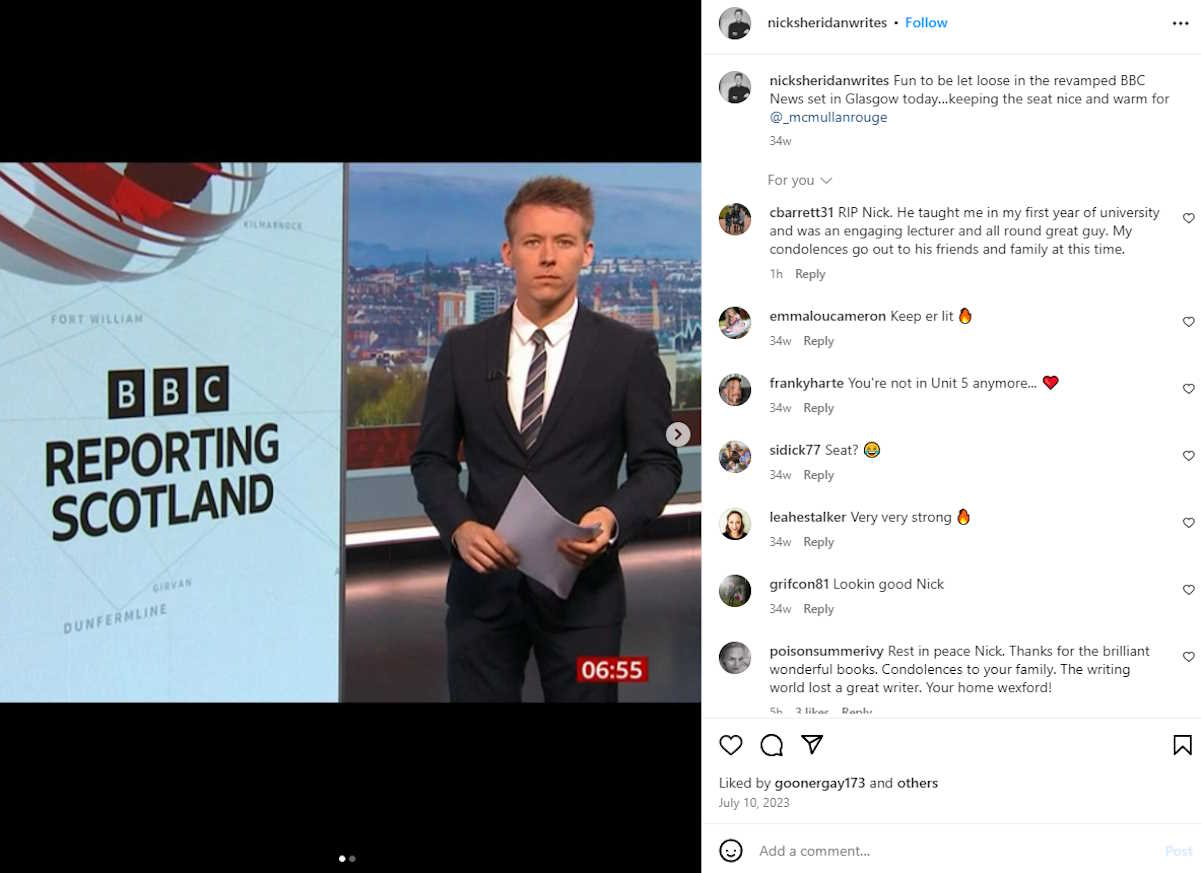The width and height of the screenshot is (1201, 873).
Task: Like grifcon81's comment heart
Action: pyautogui.click(x=1188, y=590)
